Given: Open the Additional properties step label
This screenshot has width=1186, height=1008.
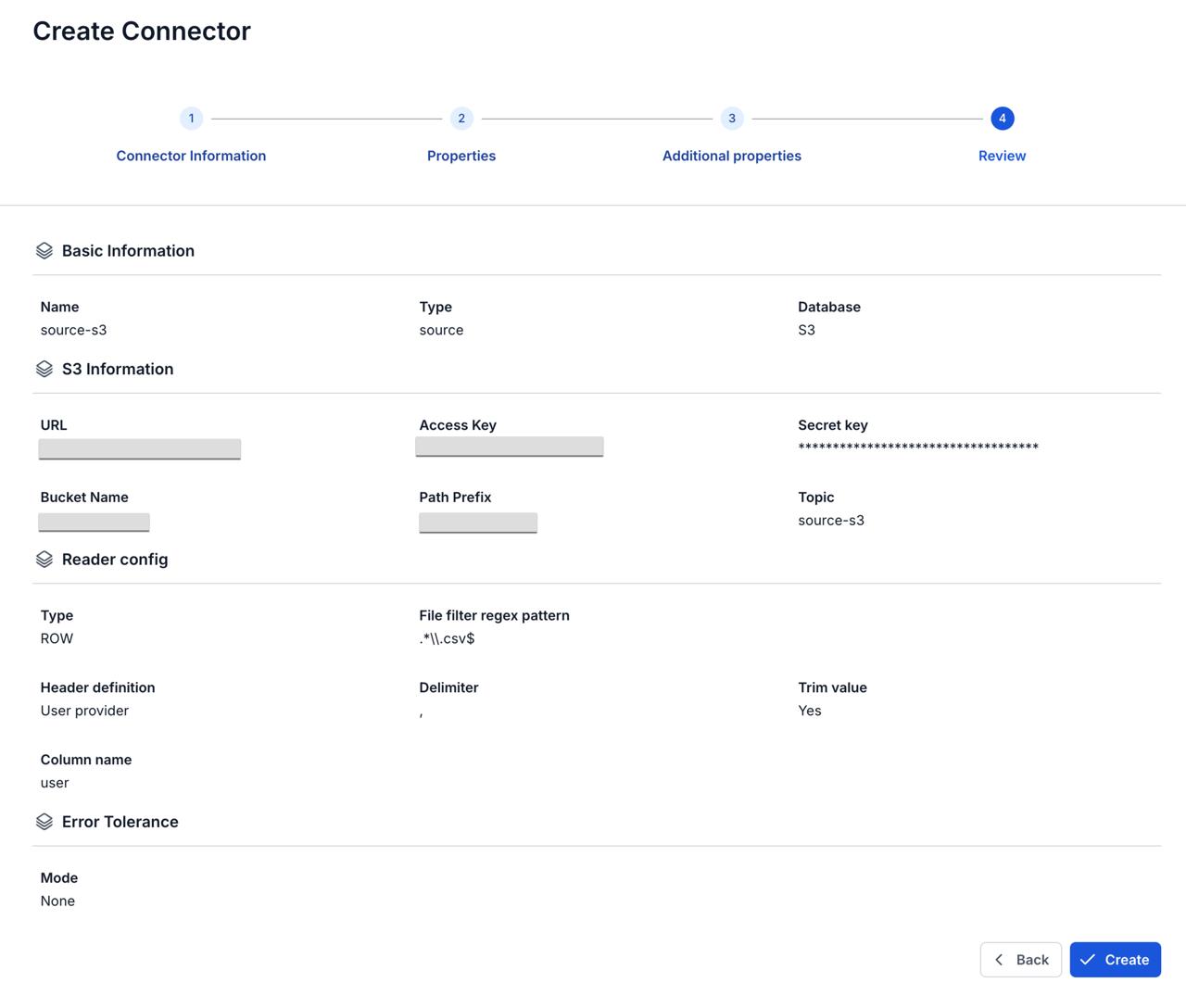Looking at the screenshot, I should tap(732, 156).
